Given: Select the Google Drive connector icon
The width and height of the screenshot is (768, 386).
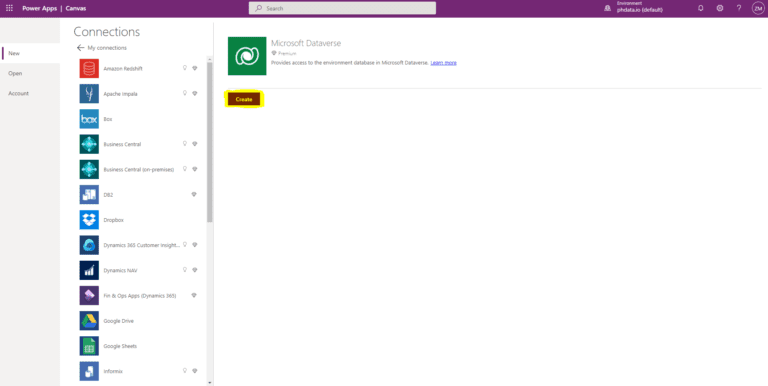Looking at the screenshot, I should click(x=89, y=321).
